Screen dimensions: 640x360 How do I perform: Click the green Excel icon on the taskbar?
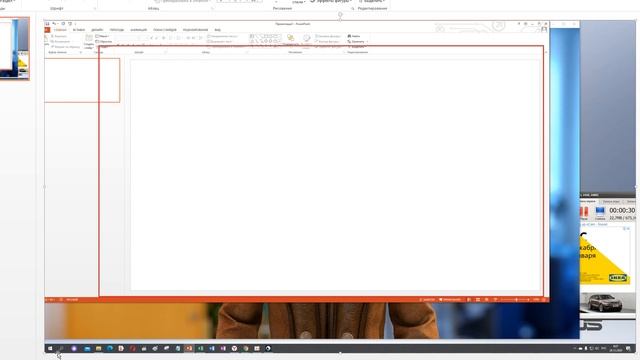[x=200, y=349]
